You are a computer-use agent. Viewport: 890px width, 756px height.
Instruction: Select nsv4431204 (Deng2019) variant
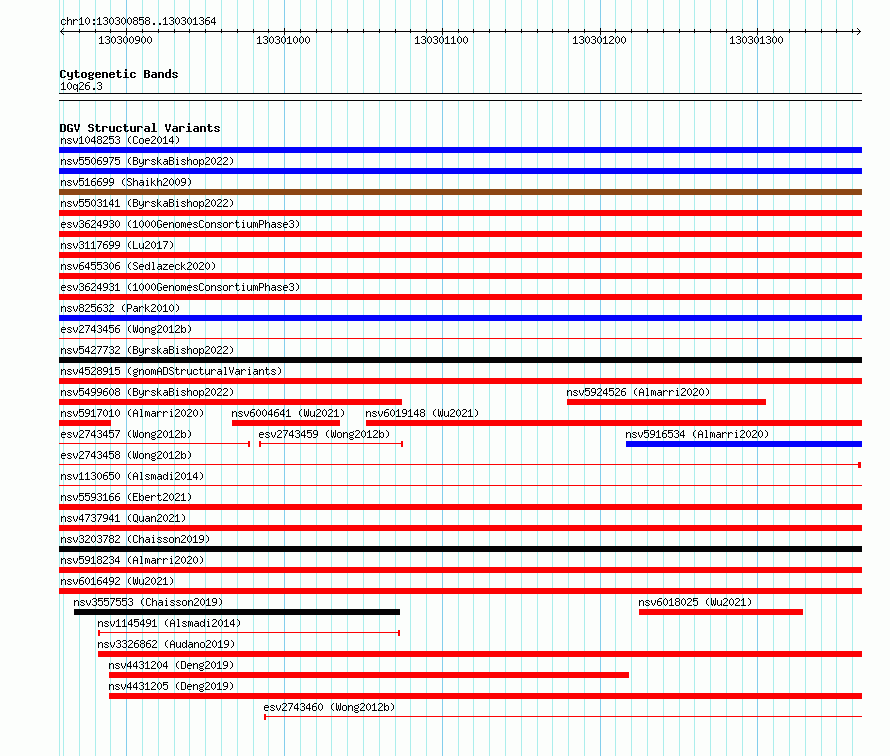click(171, 665)
